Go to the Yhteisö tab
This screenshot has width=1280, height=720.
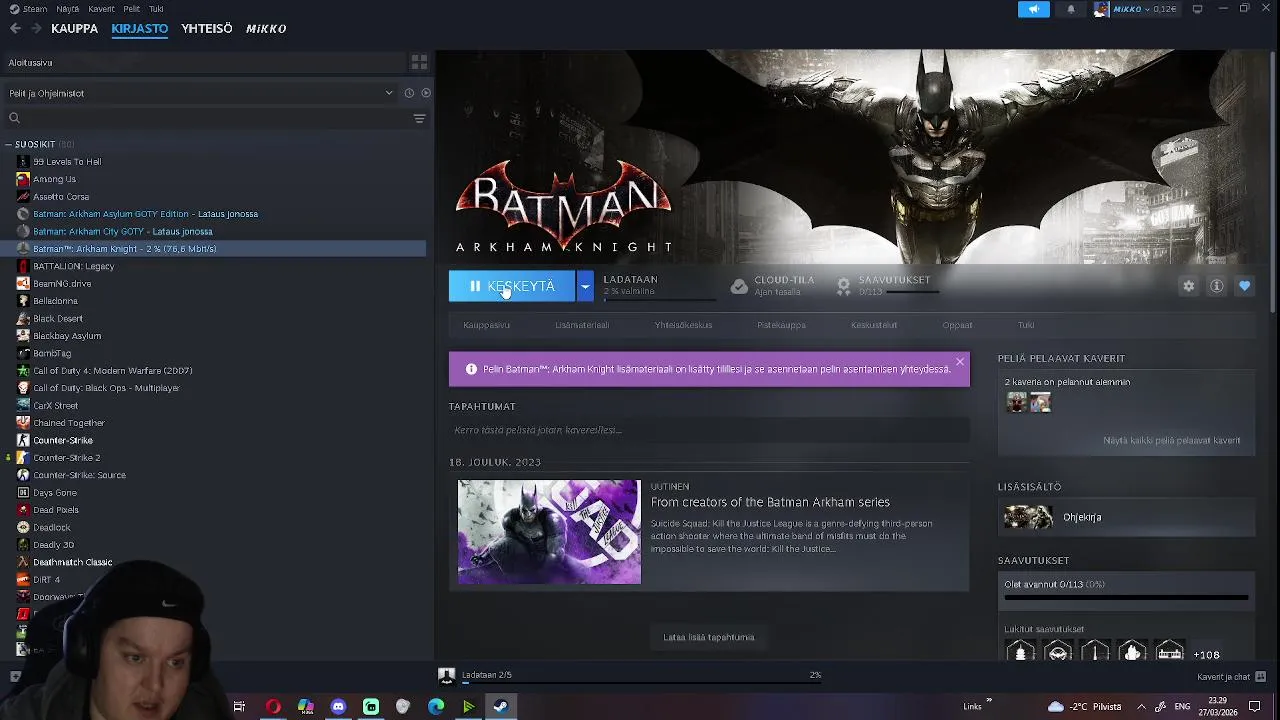(x=207, y=28)
